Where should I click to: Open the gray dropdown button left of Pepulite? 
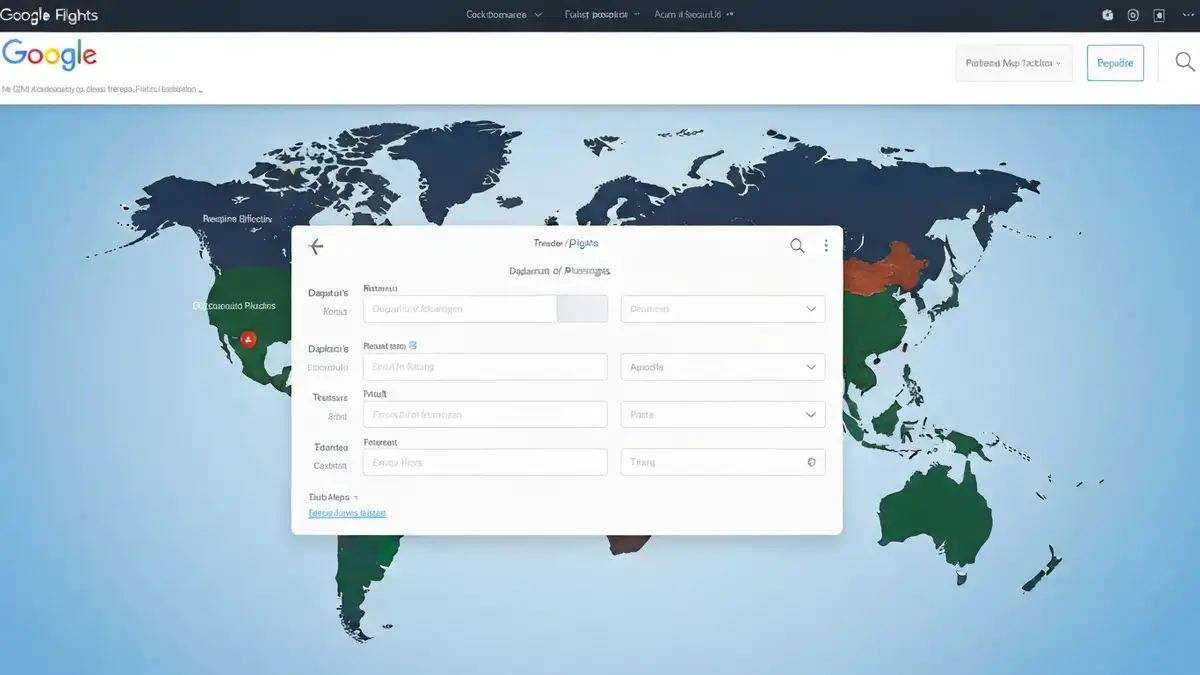pyautogui.click(x=1014, y=63)
